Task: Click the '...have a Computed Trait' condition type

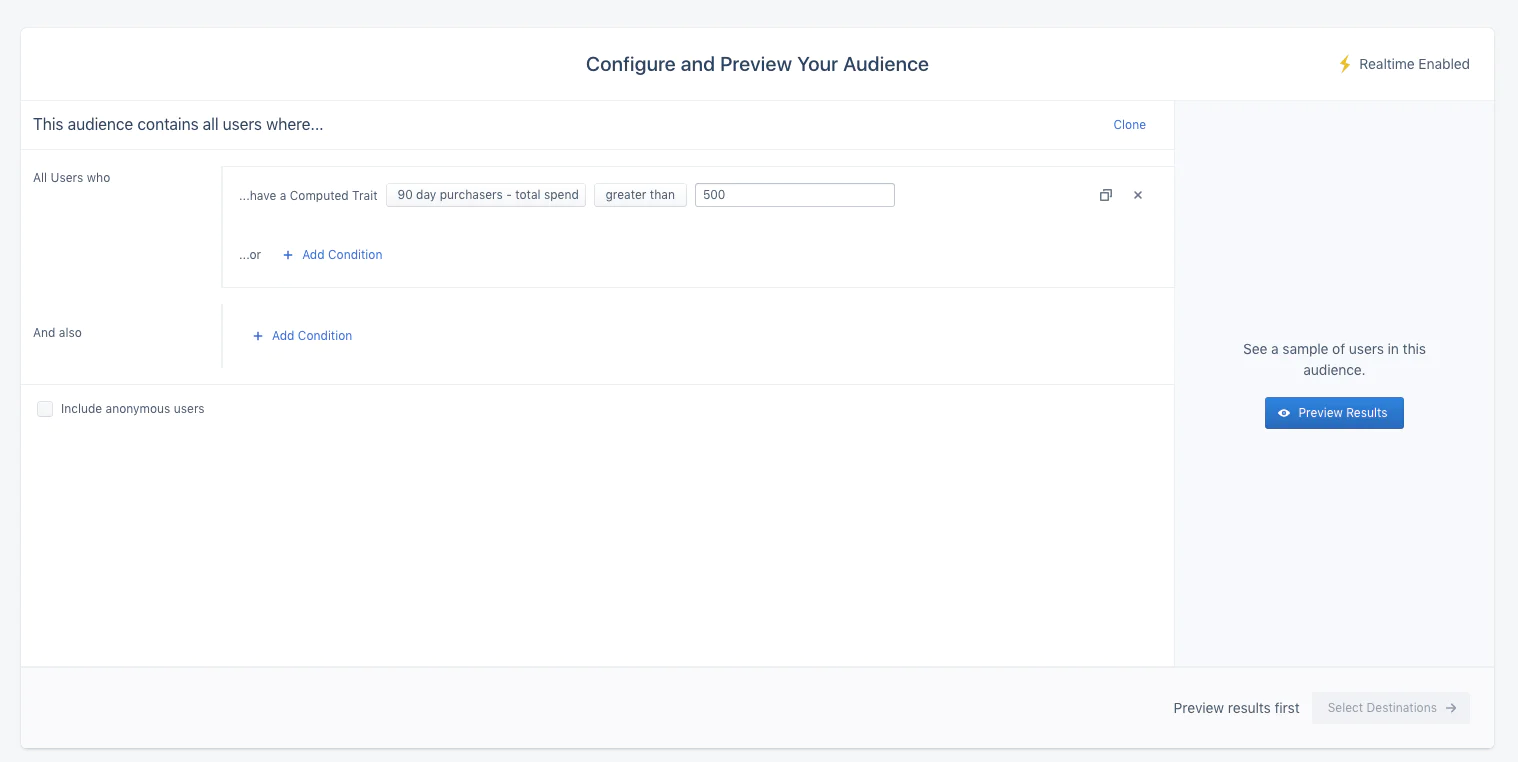Action: 308,196
